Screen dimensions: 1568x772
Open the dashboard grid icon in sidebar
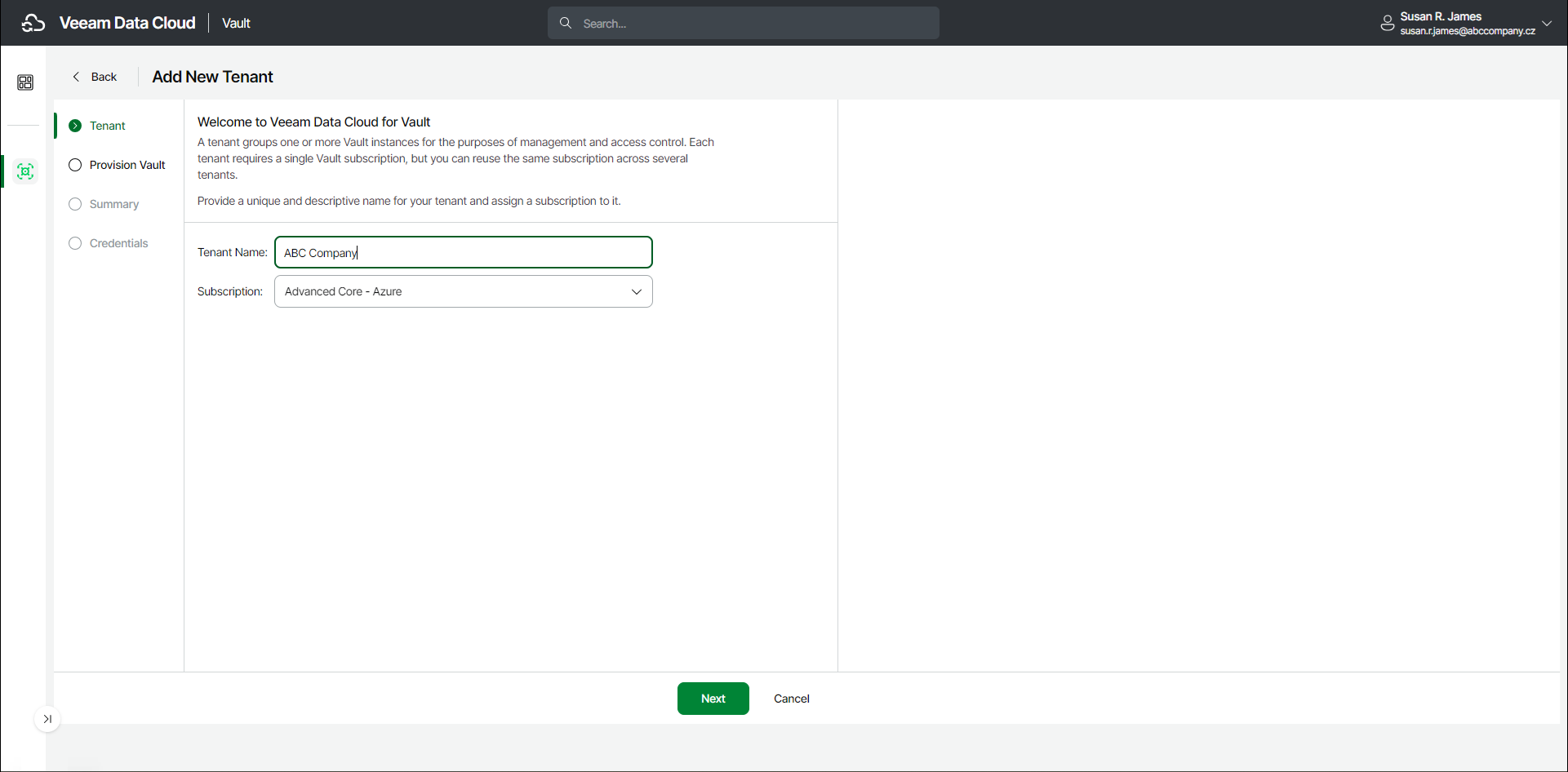coord(25,82)
